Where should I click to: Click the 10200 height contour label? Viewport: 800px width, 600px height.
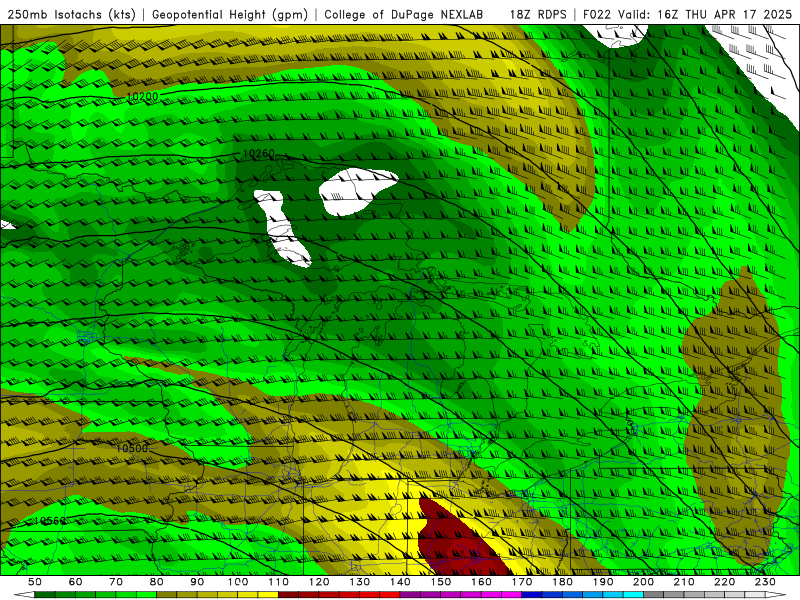pyautogui.click(x=142, y=96)
